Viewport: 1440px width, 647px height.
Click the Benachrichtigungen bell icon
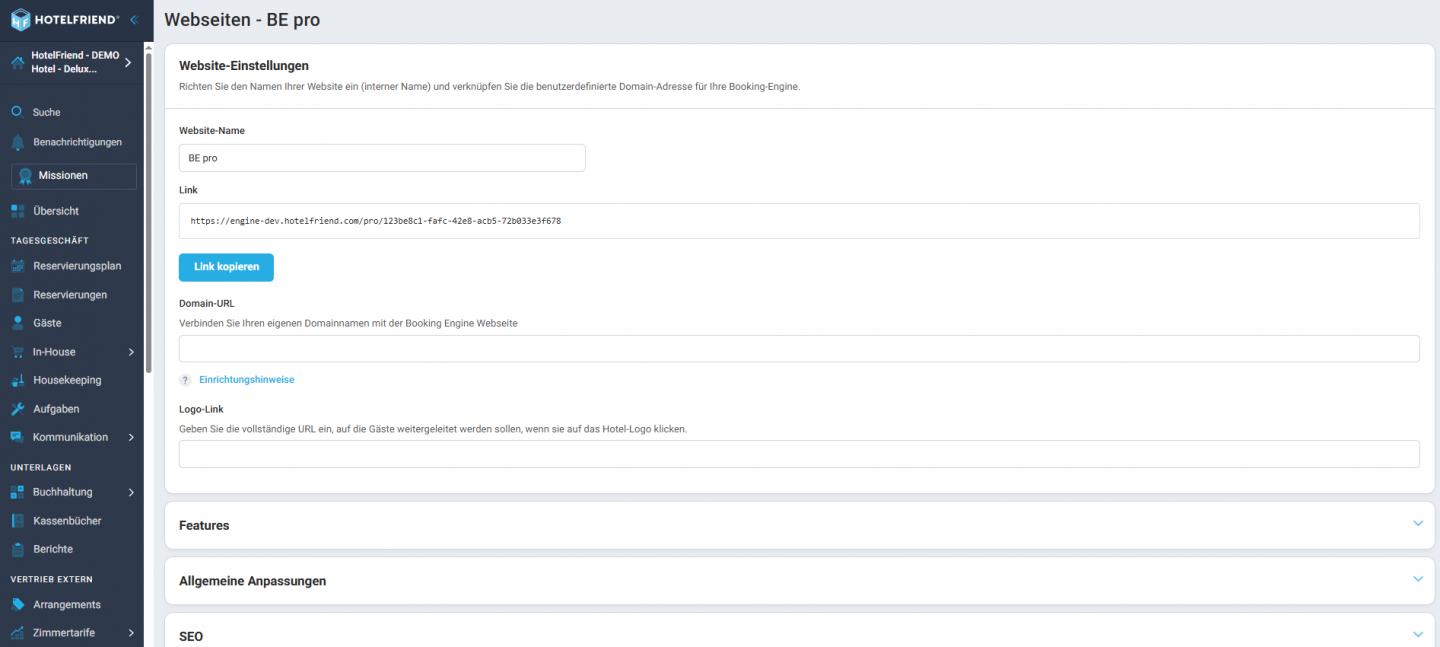click(x=17, y=142)
